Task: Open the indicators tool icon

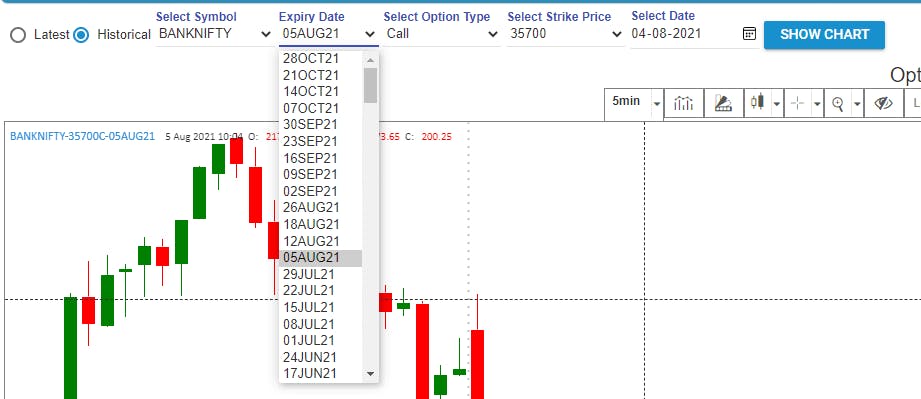Action: click(x=684, y=103)
